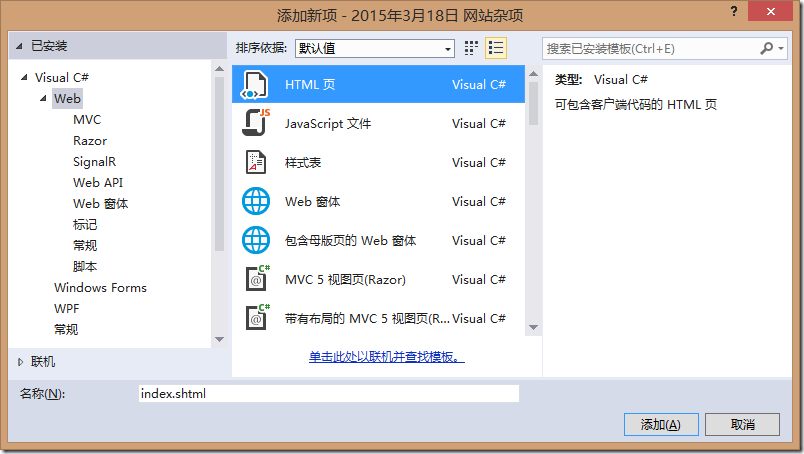Collapse the Web tree node
804x454 pixels.
[43, 98]
